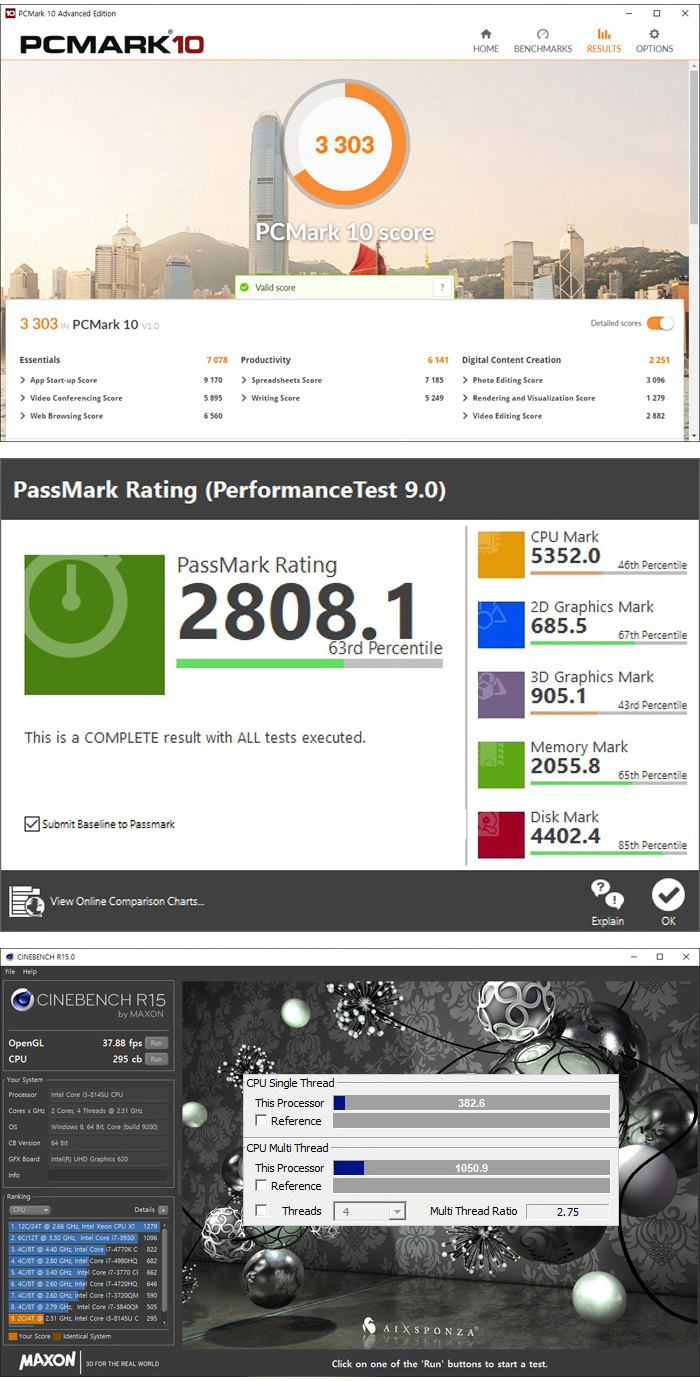700x1381 pixels.
Task: Select the Productivity score 6 141
Action: 438,360
